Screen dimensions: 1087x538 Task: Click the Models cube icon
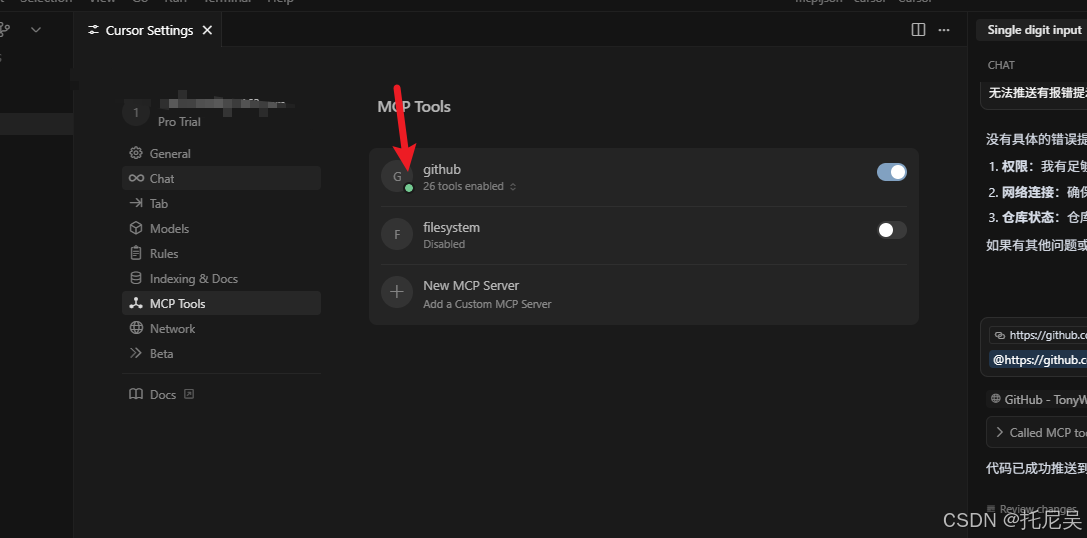[136, 228]
